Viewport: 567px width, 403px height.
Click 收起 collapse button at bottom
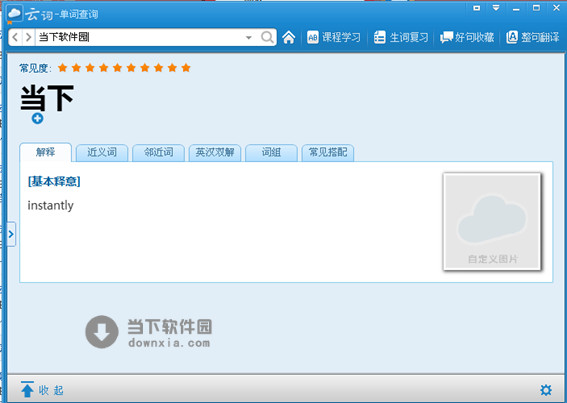[x=42, y=390]
